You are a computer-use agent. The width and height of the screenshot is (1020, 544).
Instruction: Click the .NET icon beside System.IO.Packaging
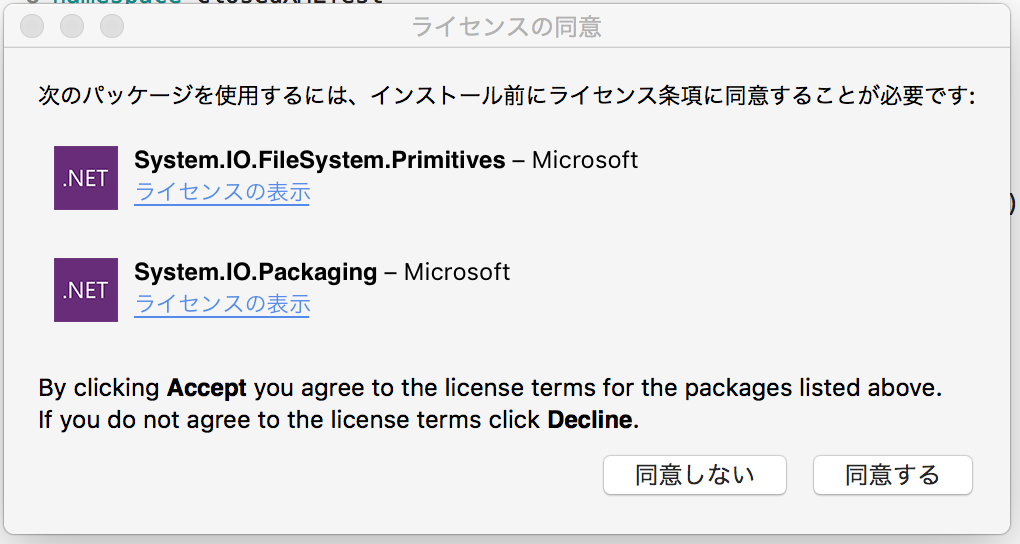tap(86, 290)
